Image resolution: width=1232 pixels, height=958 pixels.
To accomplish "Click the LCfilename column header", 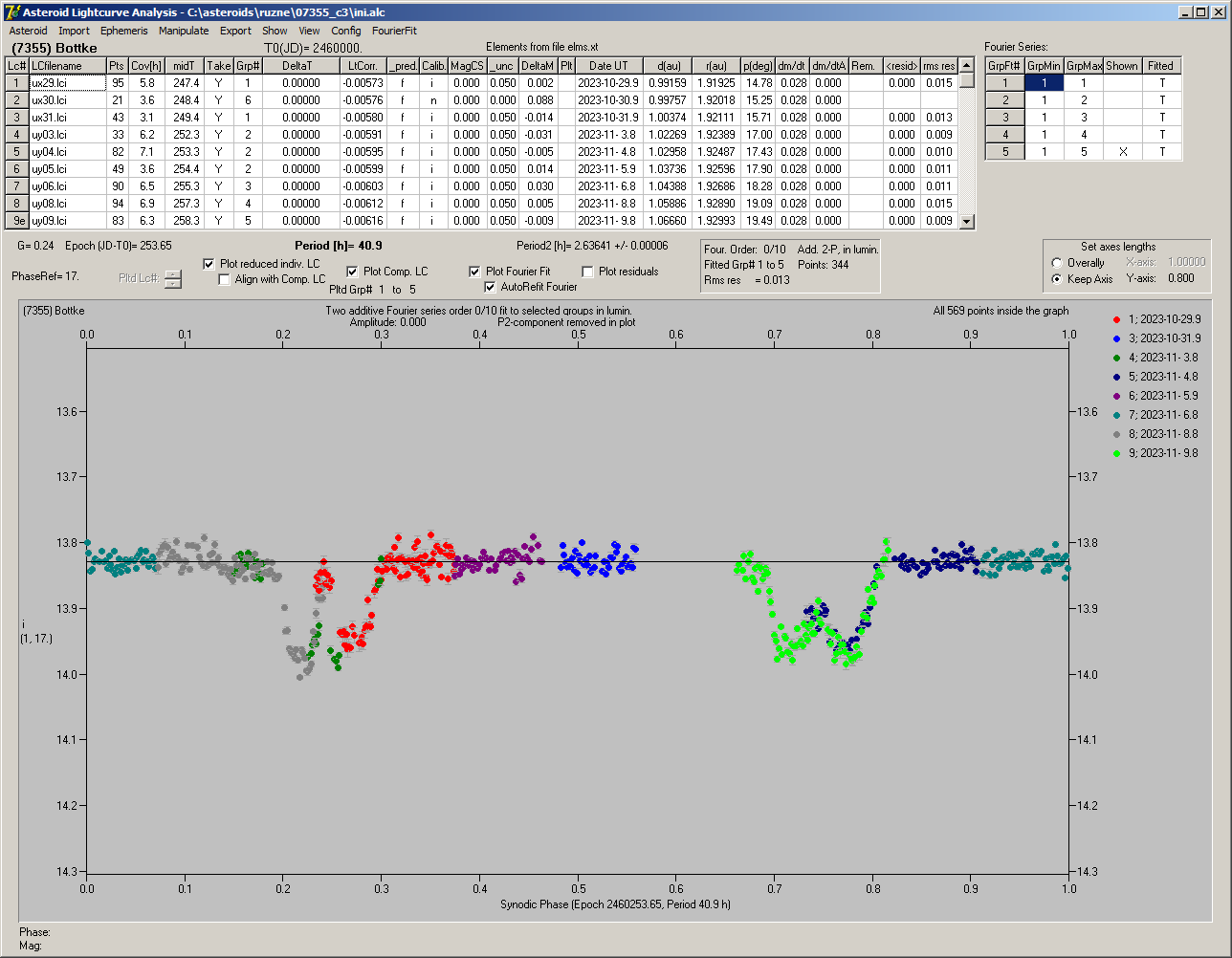I will click(67, 66).
